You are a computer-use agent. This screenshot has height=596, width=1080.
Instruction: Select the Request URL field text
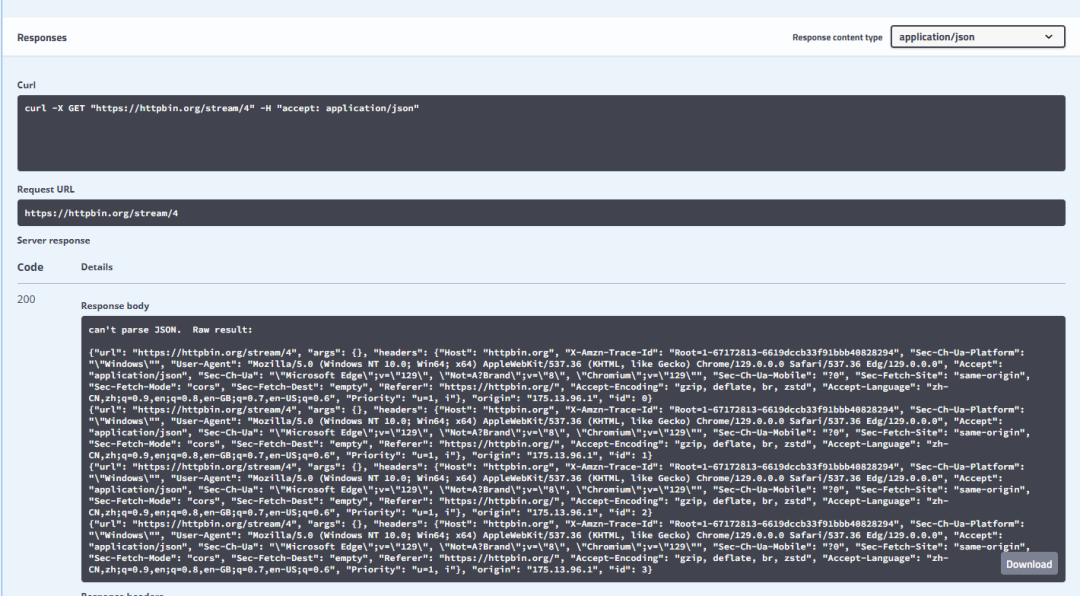pyautogui.click(x=102, y=213)
